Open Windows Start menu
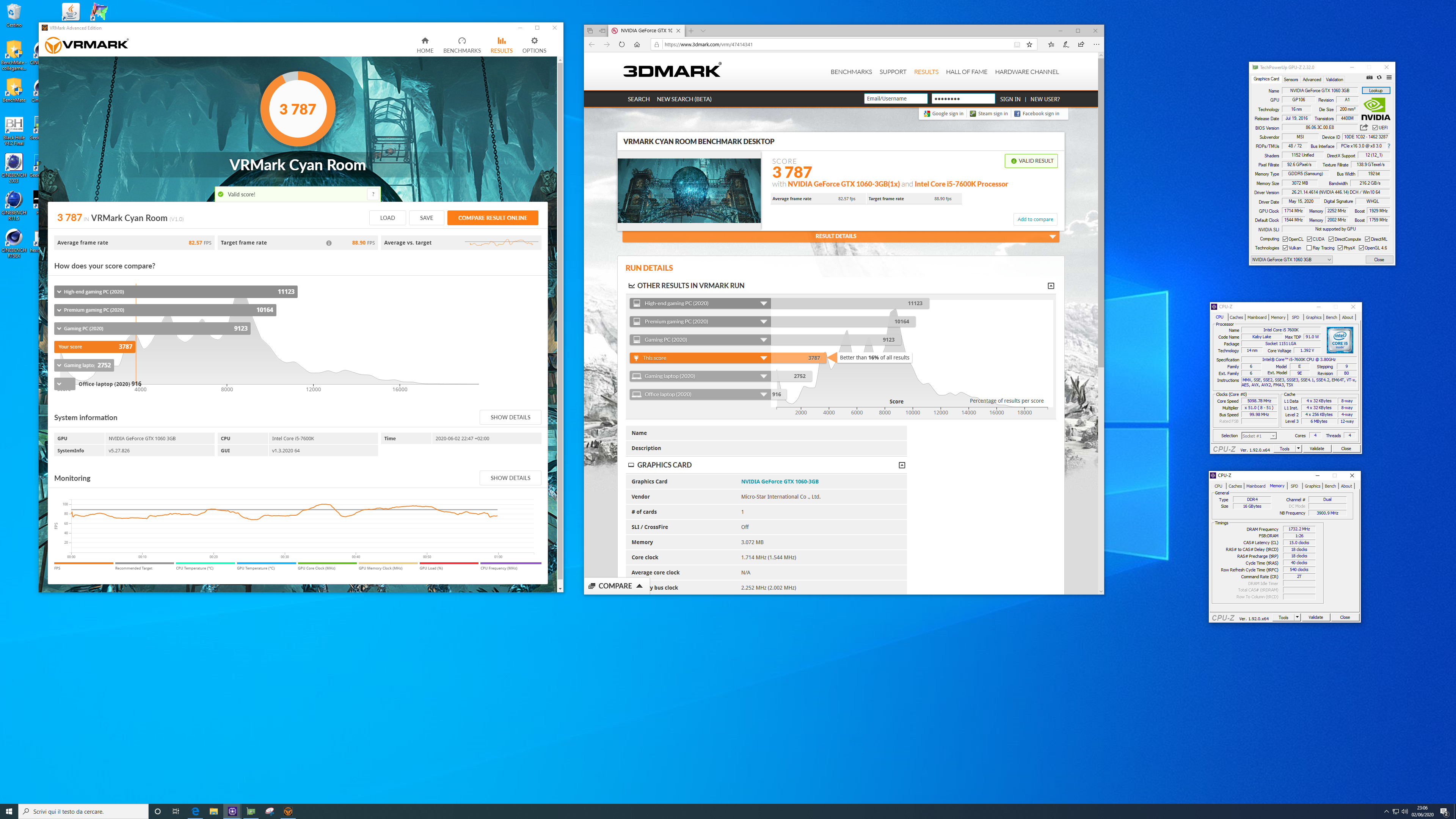1456x819 pixels. click(x=9, y=811)
